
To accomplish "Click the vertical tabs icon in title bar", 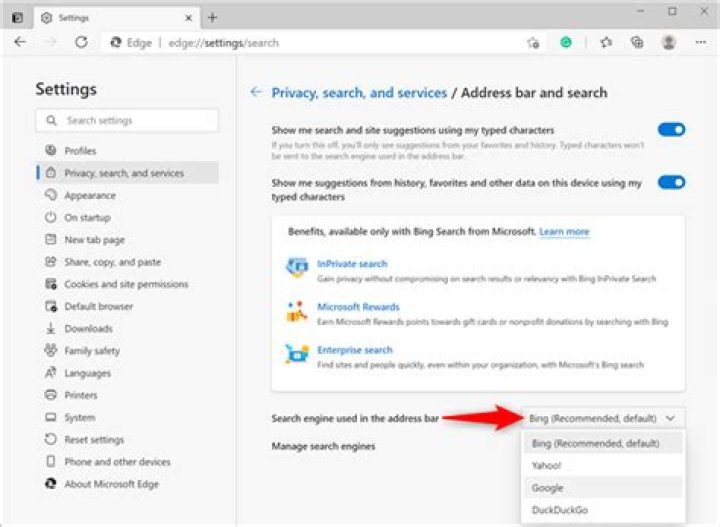I will [17, 18].
